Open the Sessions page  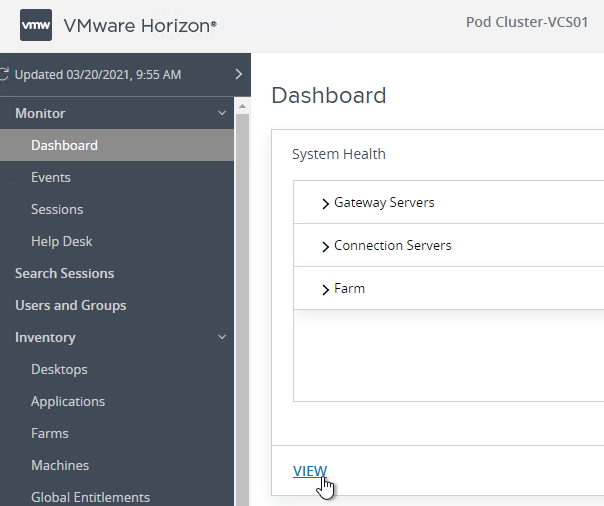click(x=57, y=209)
